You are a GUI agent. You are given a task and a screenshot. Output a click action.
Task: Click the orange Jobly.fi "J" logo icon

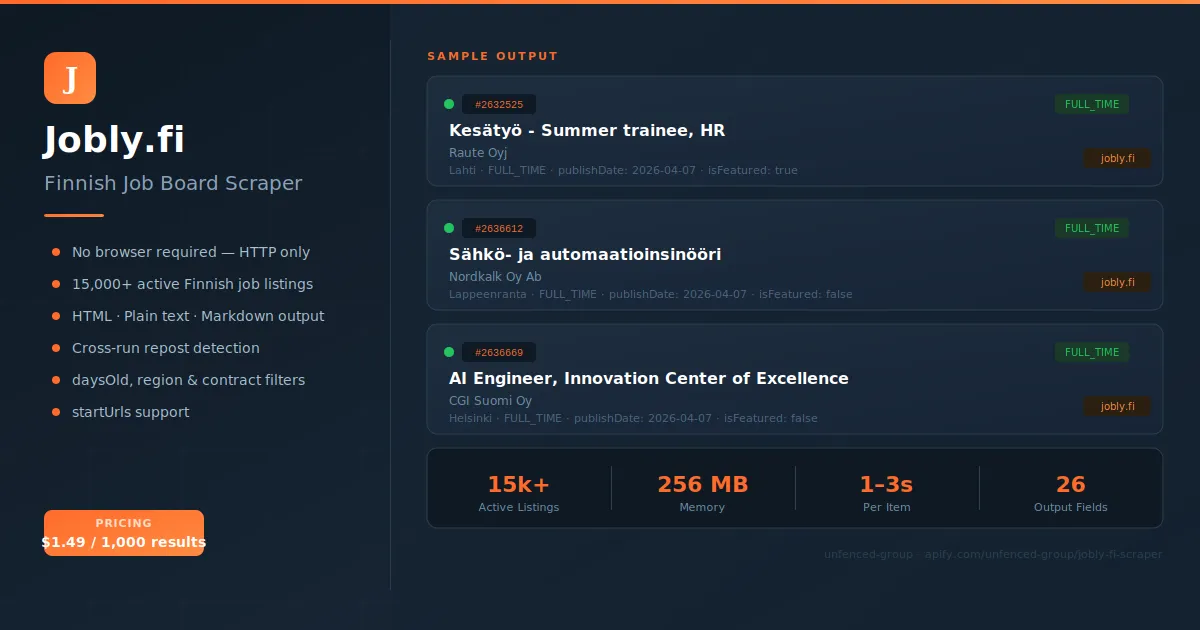70,78
